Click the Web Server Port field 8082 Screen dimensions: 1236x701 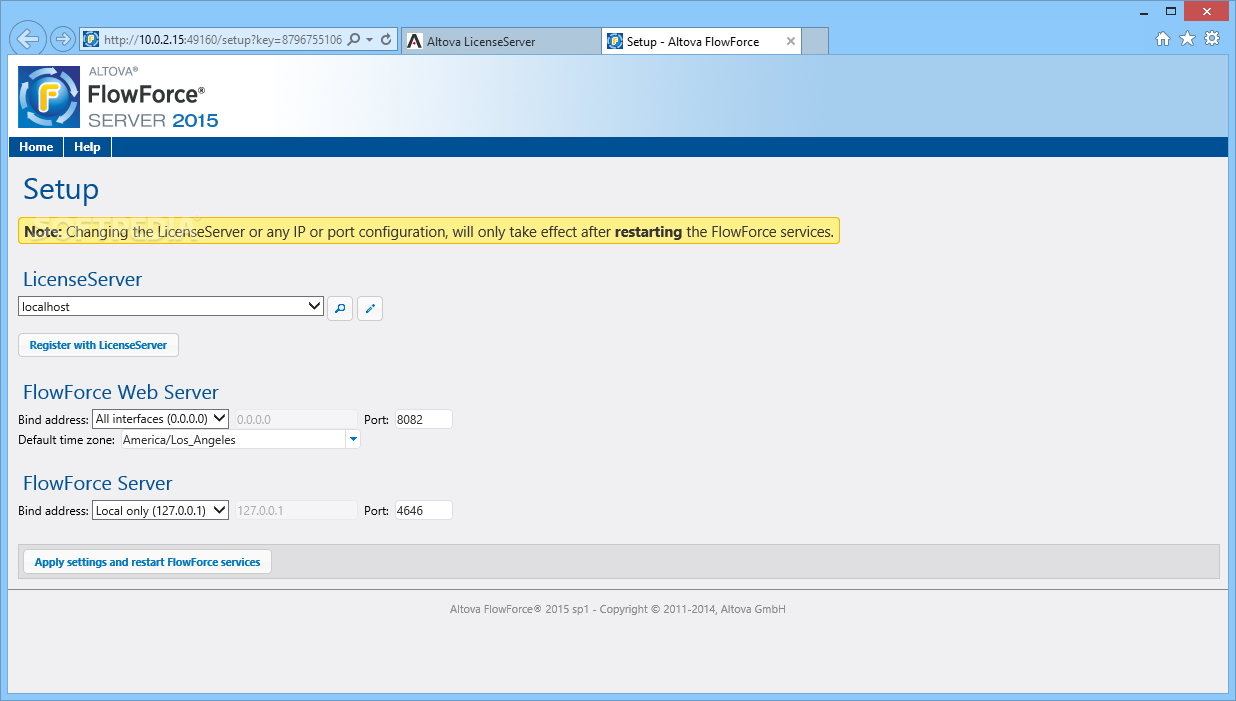point(423,420)
